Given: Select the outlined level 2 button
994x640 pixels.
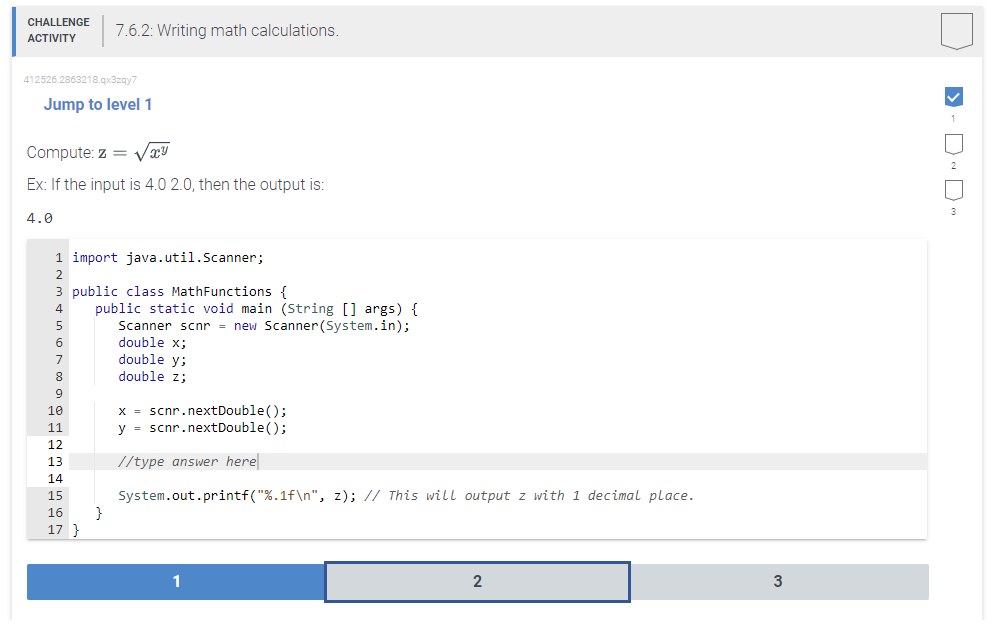Looking at the screenshot, I should pyautogui.click(x=477, y=581).
